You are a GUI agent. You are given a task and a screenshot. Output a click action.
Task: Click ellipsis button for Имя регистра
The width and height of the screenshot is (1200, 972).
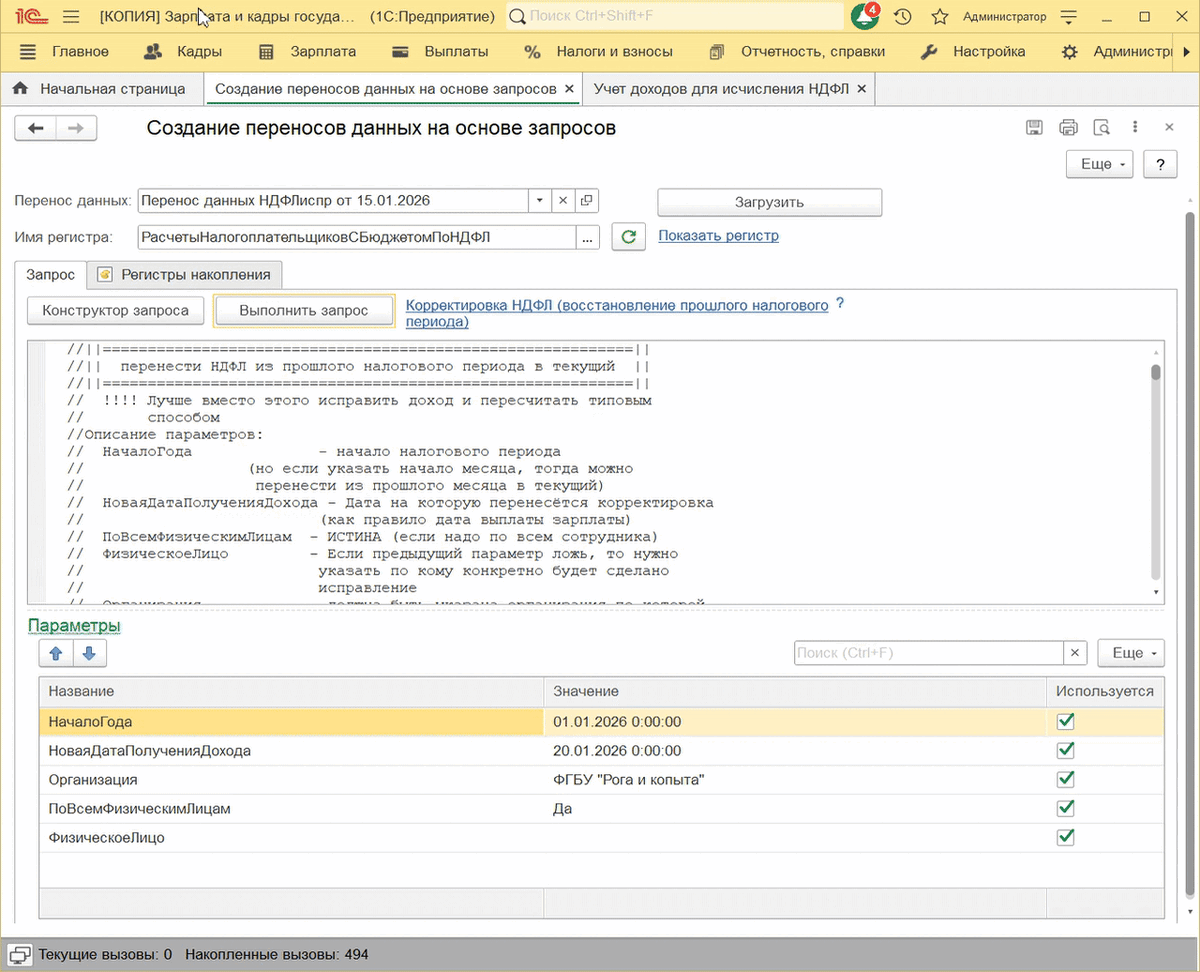tap(587, 237)
